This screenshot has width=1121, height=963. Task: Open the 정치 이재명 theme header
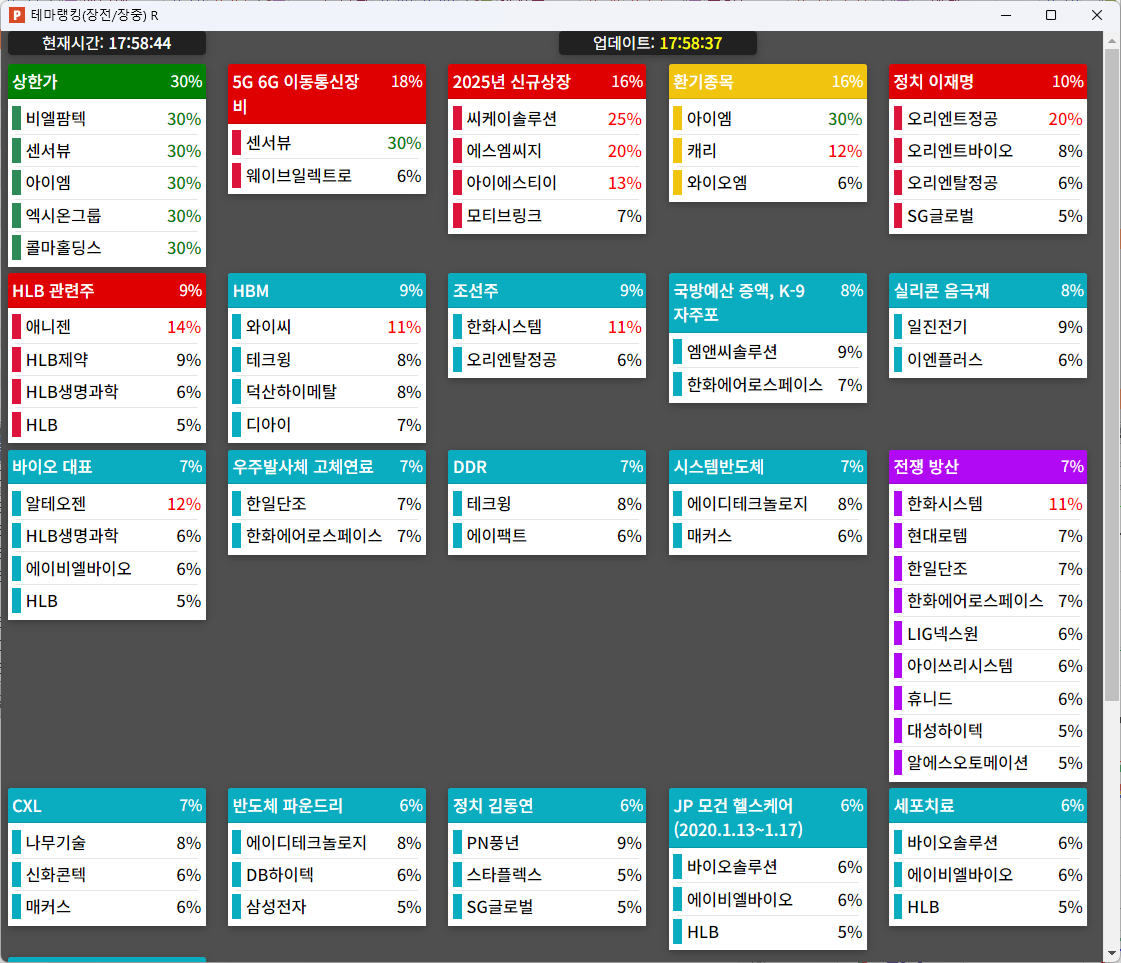coord(988,82)
